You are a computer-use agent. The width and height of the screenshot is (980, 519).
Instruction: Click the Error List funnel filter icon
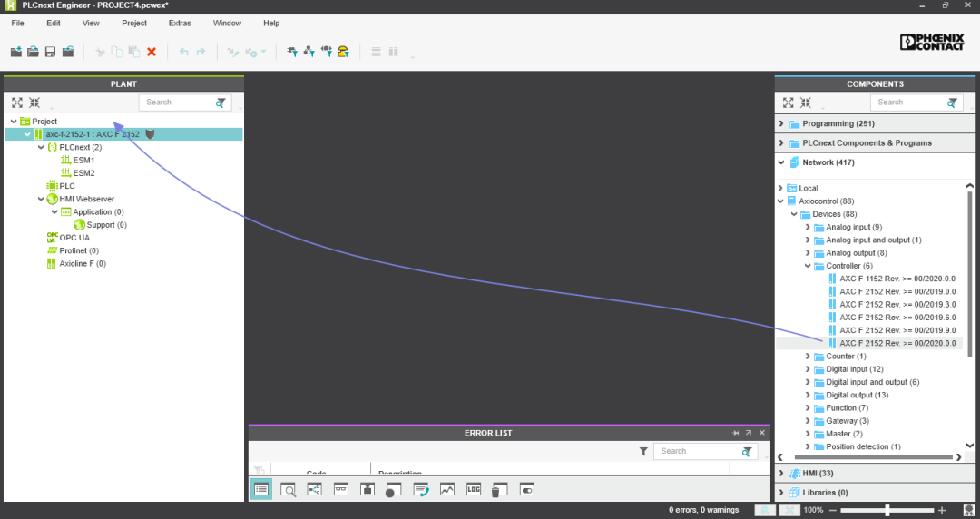coord(643,451)
